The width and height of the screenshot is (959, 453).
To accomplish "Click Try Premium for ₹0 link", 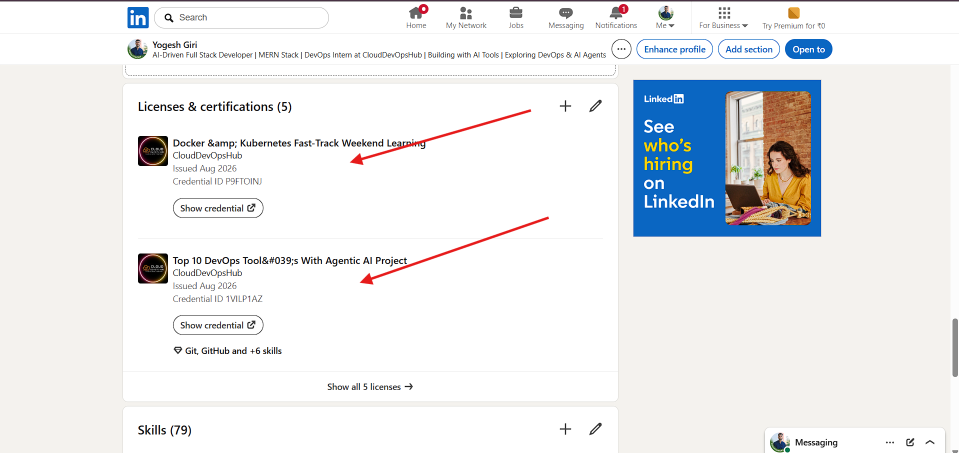I will point(793,17).
